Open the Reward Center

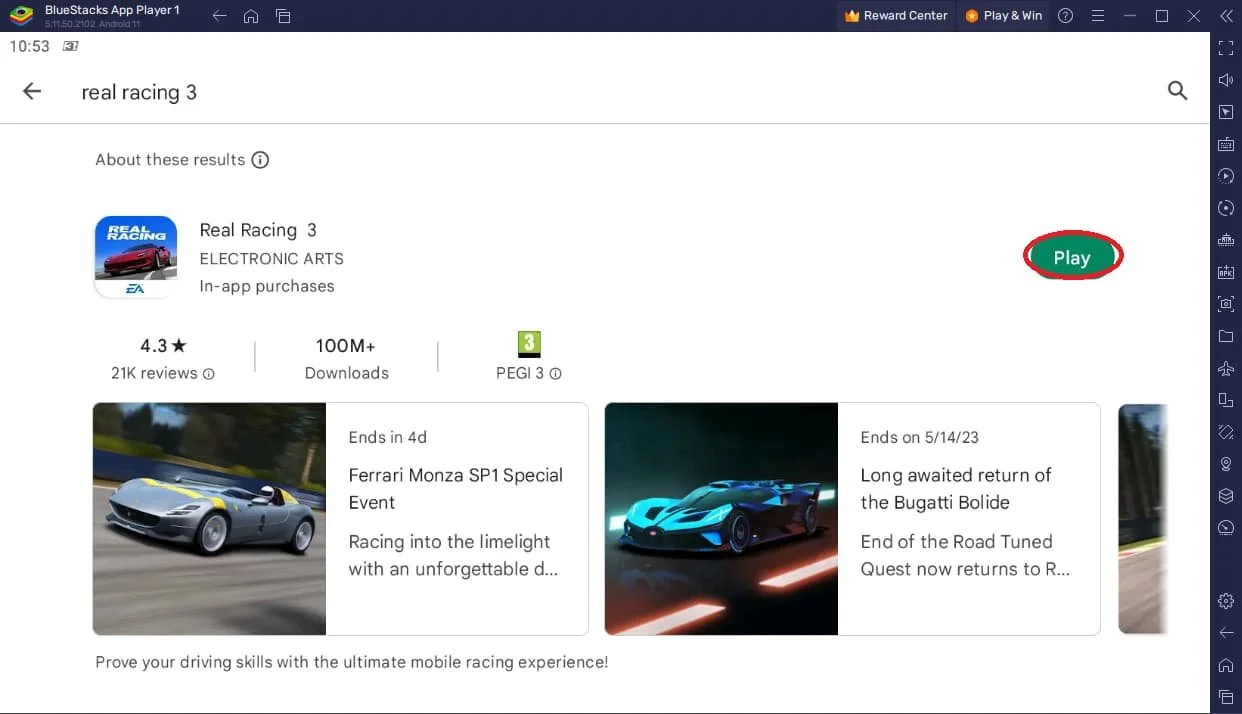click(x=895, y=15)
